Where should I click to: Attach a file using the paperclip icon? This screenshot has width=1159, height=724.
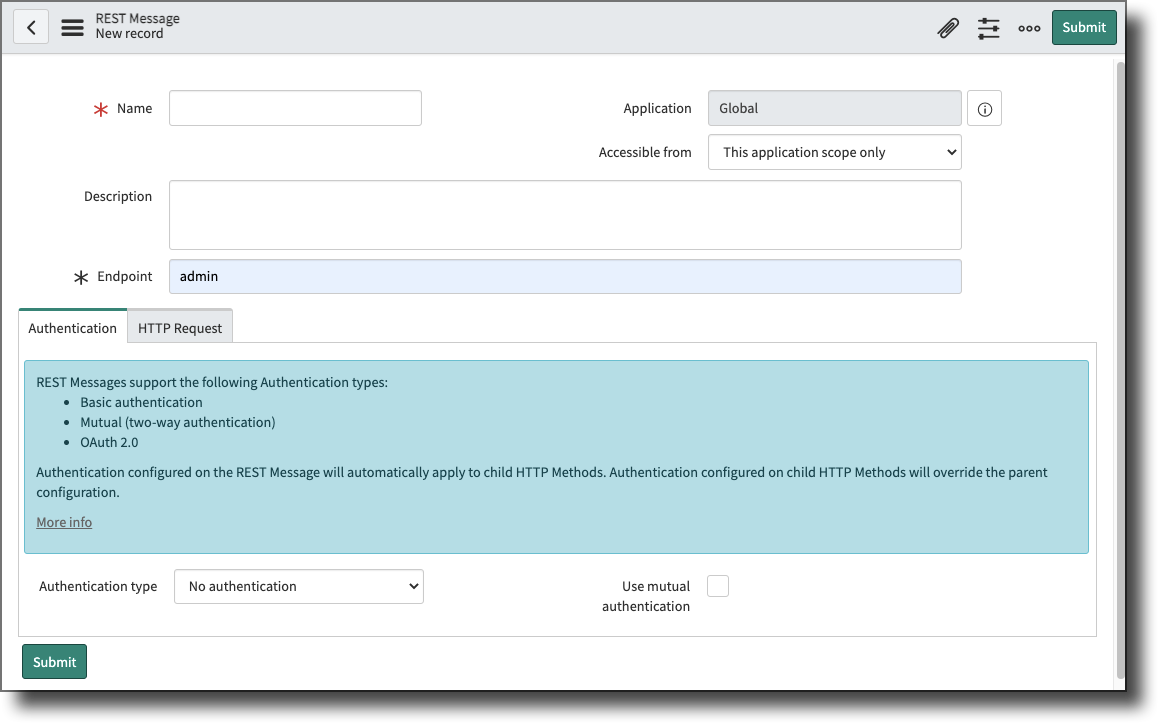[948, 27]
